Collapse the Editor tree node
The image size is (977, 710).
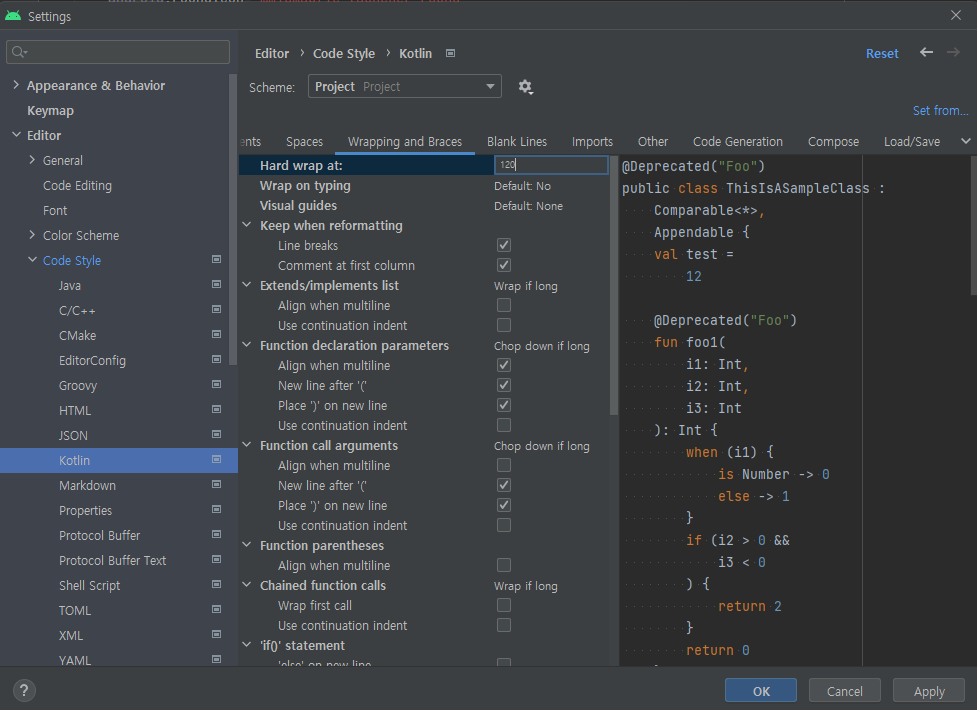tap(16, 135)
